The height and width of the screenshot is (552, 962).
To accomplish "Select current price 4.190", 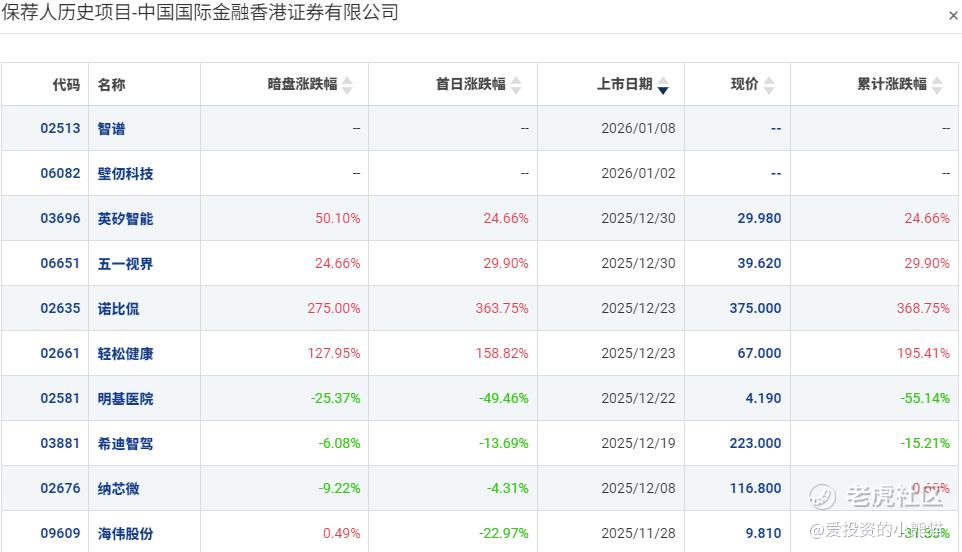I will [763, 398].
